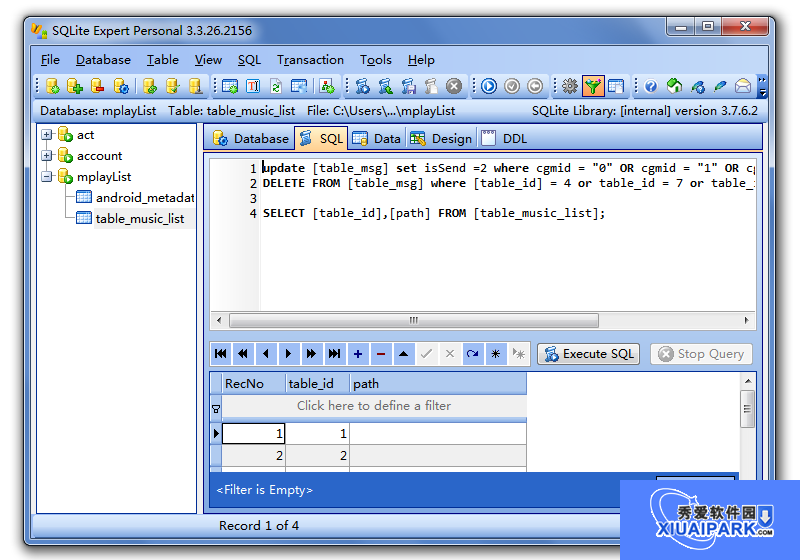Click the New View diagram icon
Image resolution: width=800 pixels, height=560 pixels.
pos(327,86)
